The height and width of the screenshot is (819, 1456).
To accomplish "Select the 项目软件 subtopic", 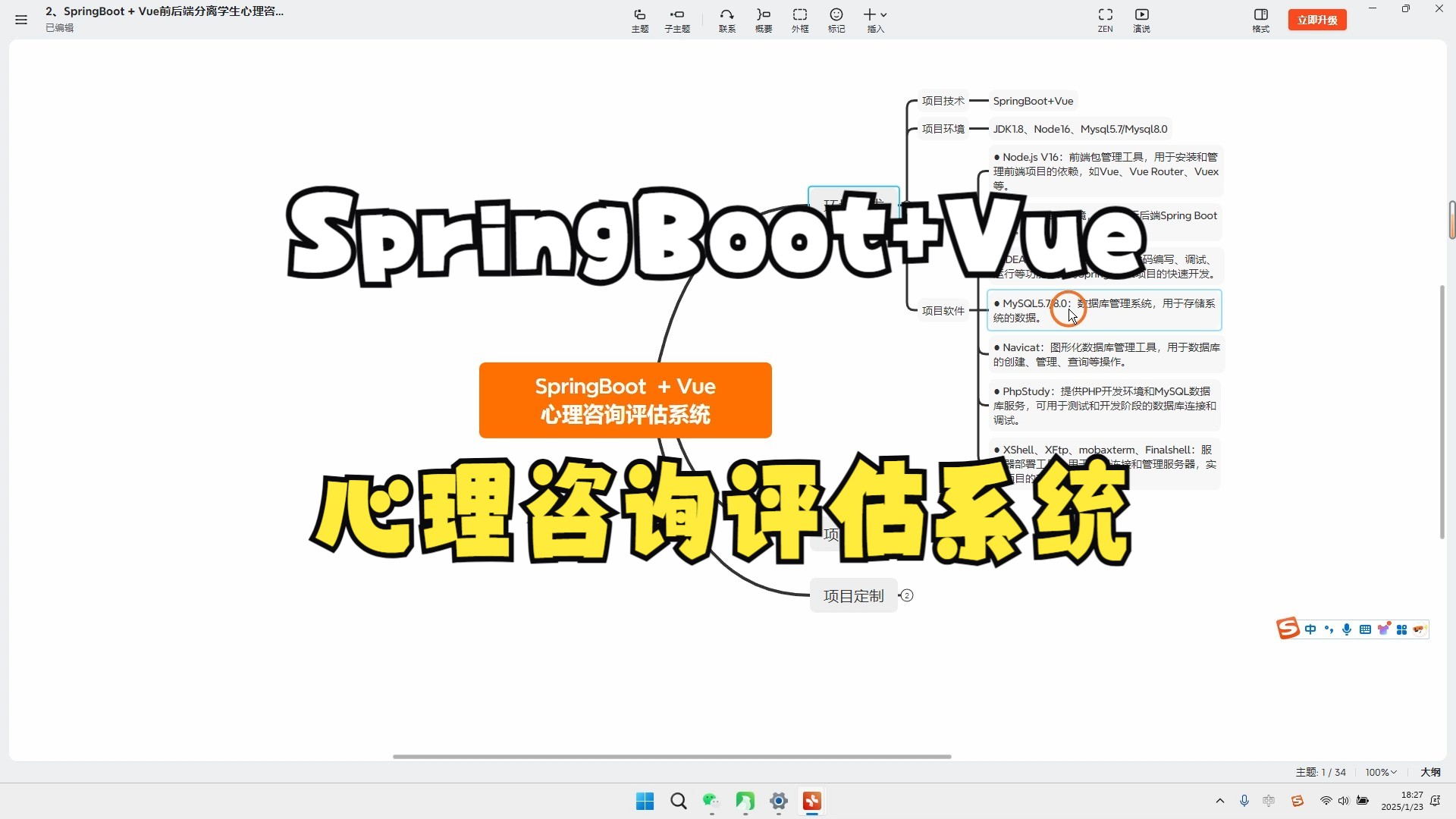I will point(943,311).
